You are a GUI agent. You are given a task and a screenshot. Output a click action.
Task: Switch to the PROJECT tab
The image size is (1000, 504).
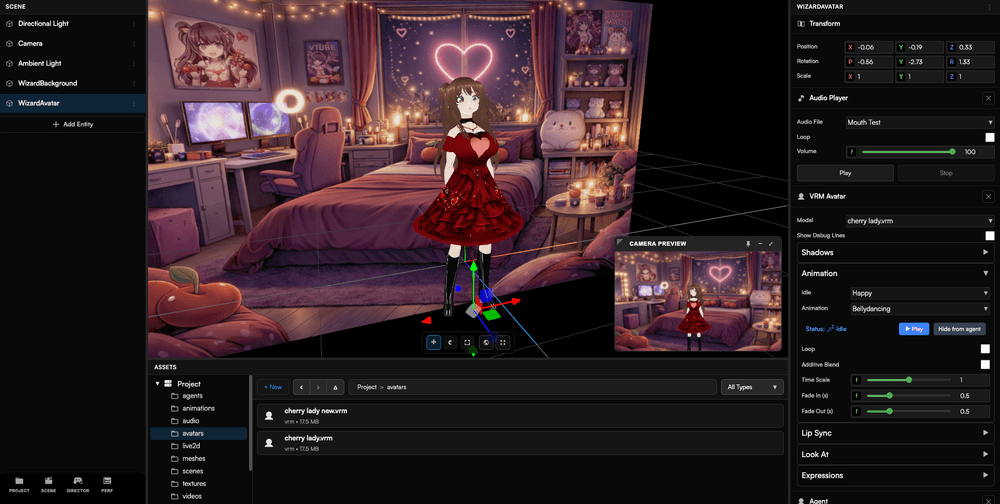pyautogui.click(x=19, y=485)
